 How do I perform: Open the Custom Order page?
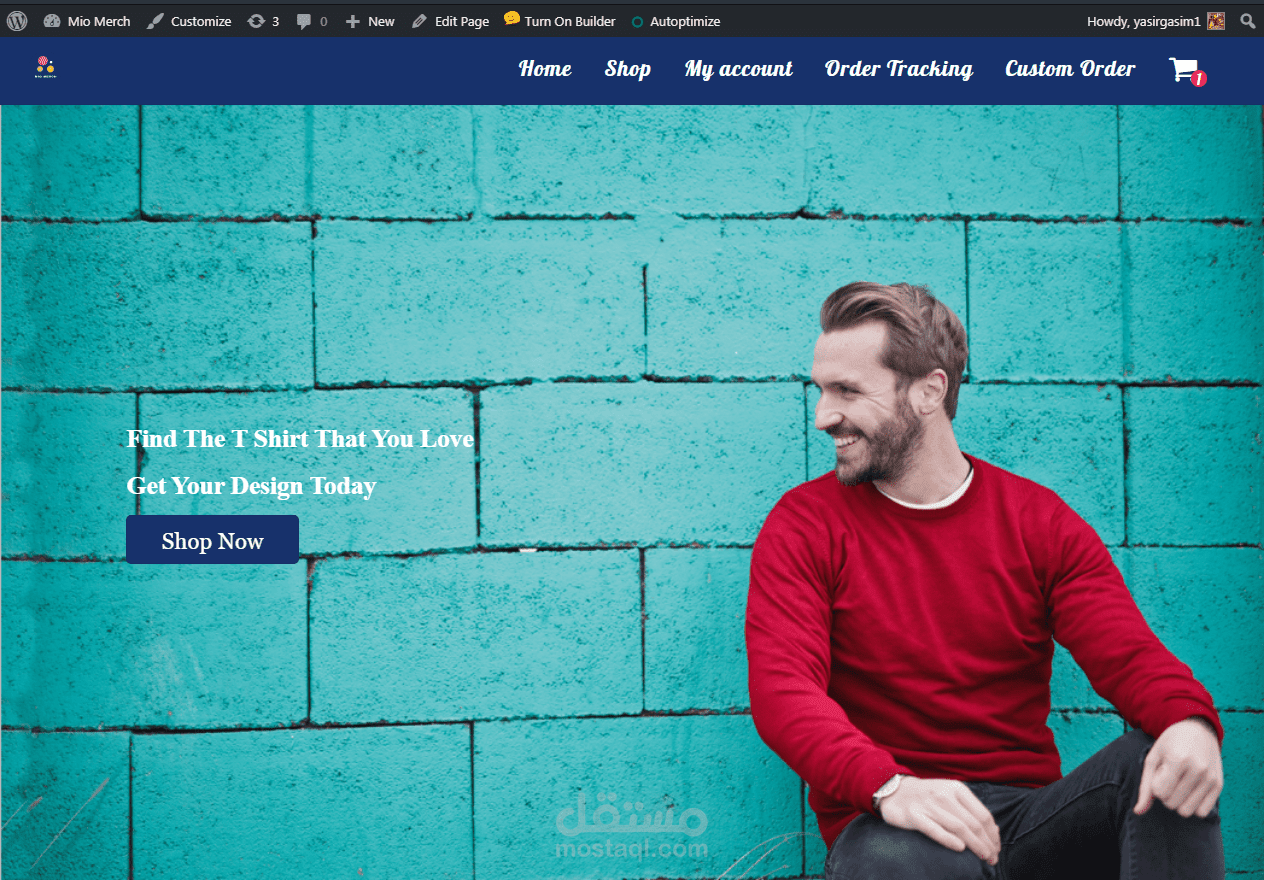coord(1070,69)
